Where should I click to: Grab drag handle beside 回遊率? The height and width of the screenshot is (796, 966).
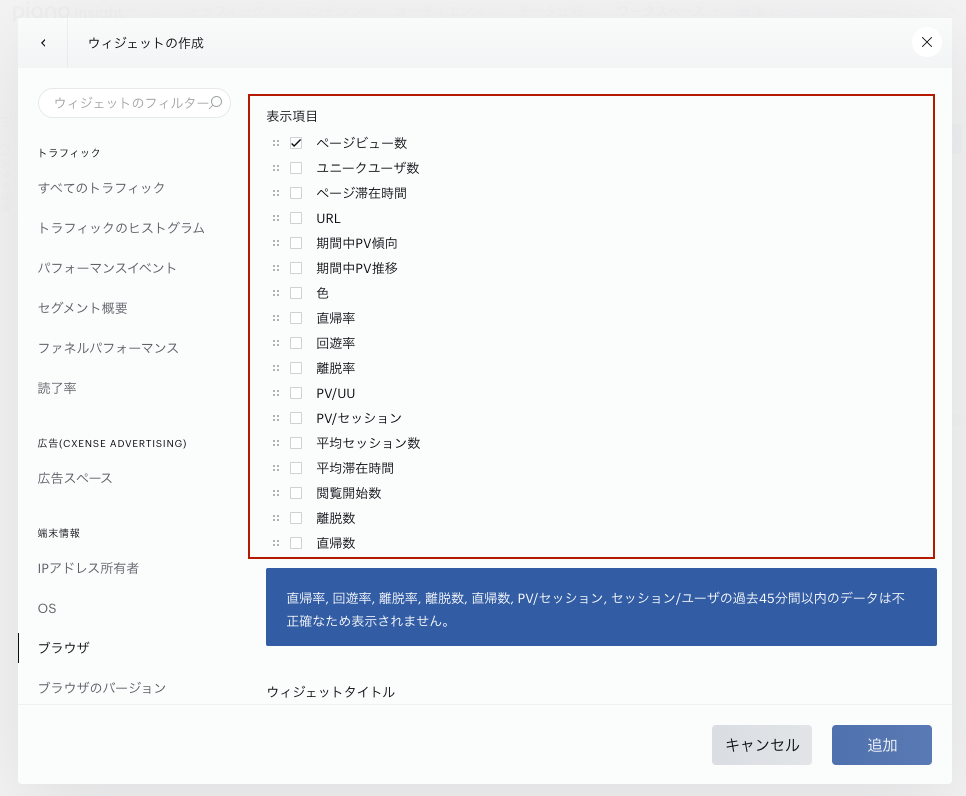(x=276, y=343)
